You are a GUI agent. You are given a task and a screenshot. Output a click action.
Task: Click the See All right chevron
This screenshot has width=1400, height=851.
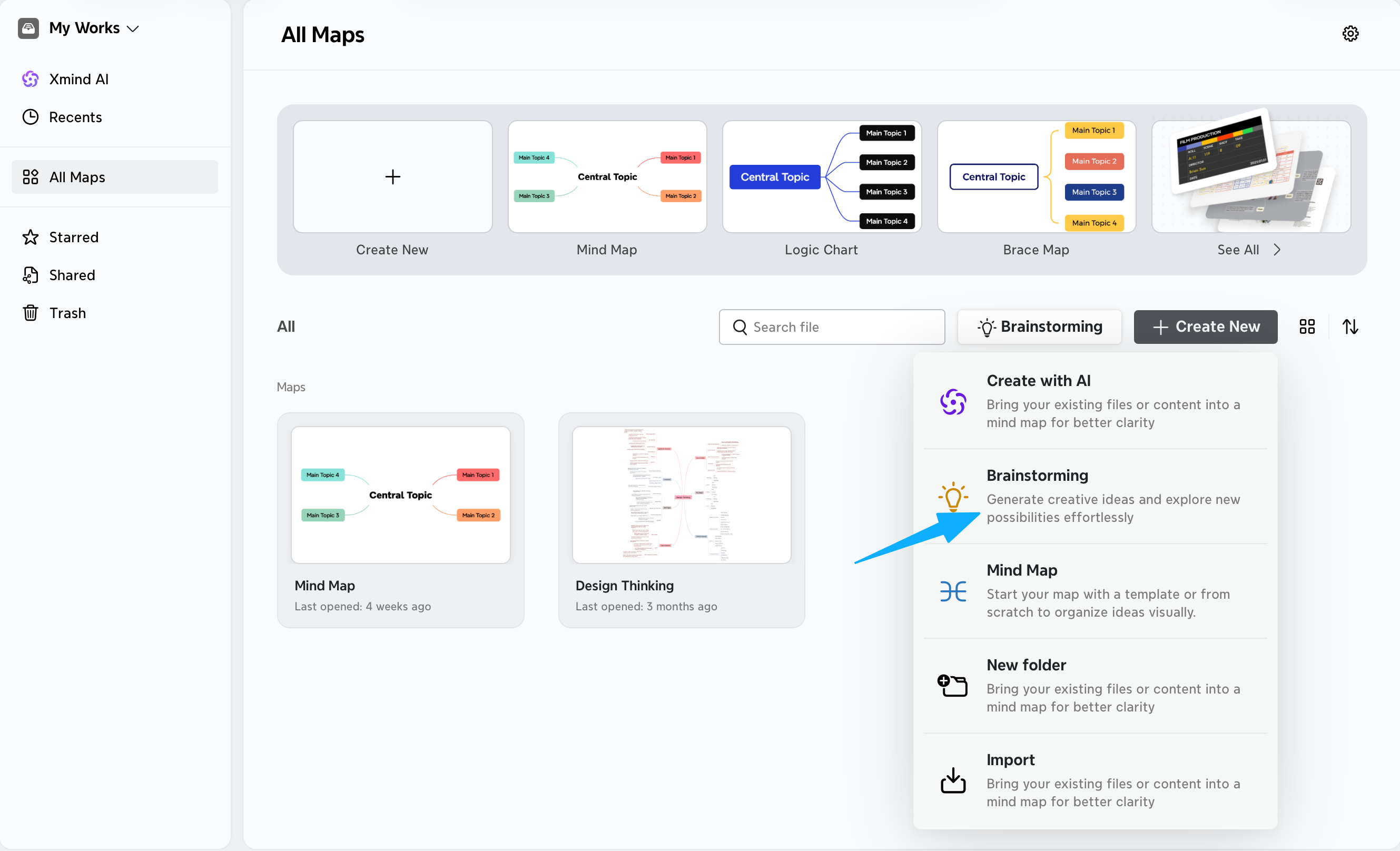coord(1277,250)
